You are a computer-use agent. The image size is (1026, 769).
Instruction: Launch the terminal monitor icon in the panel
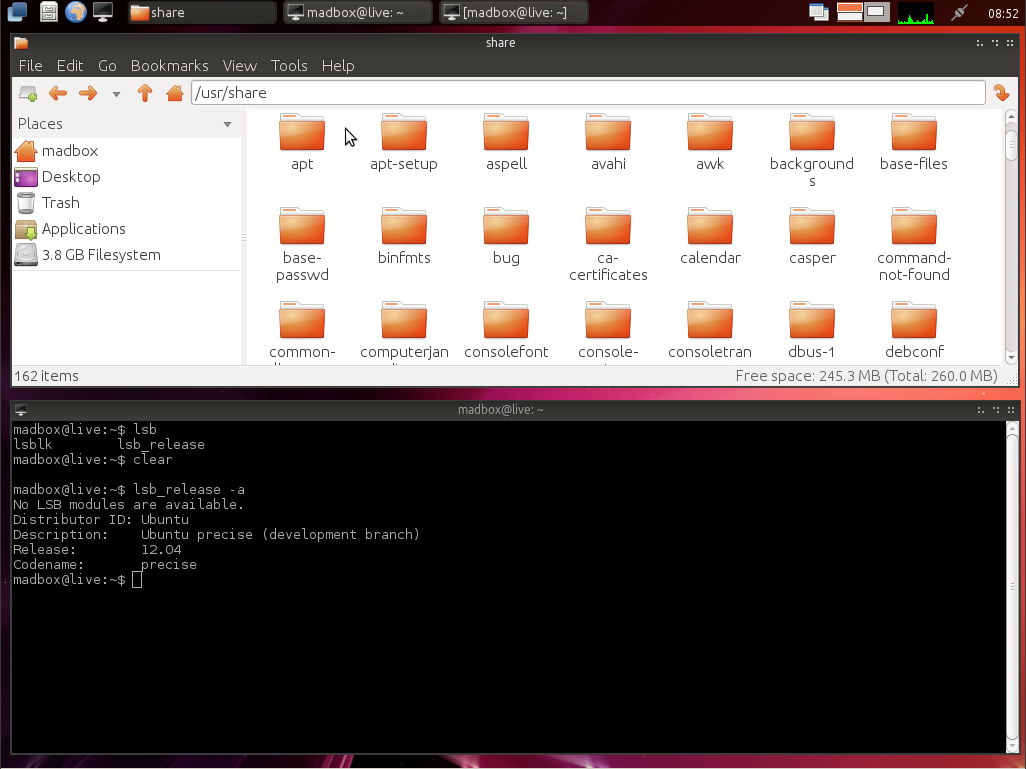click(103, 12)
